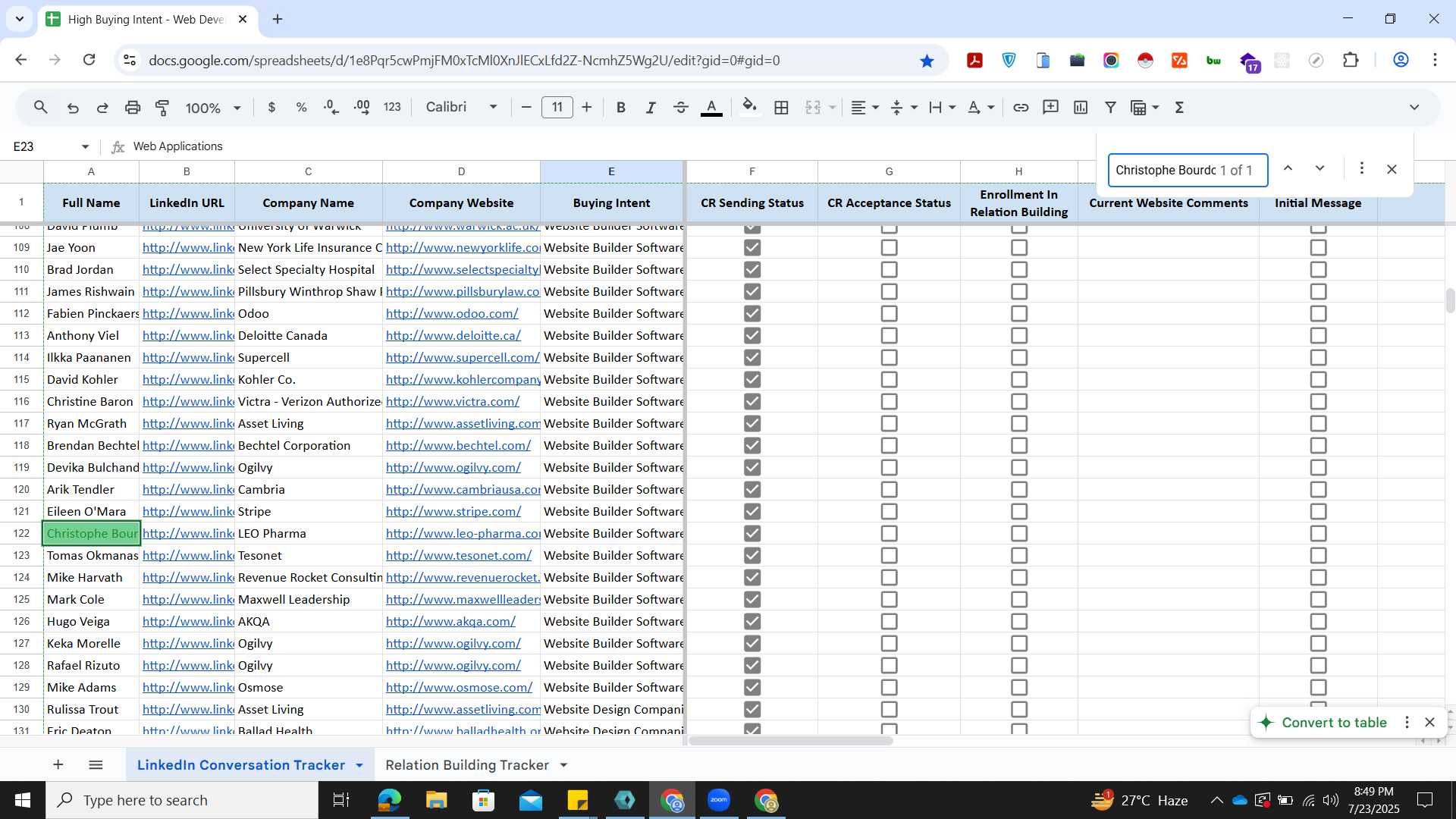Close the find in sheet box

coord(1392,169)
